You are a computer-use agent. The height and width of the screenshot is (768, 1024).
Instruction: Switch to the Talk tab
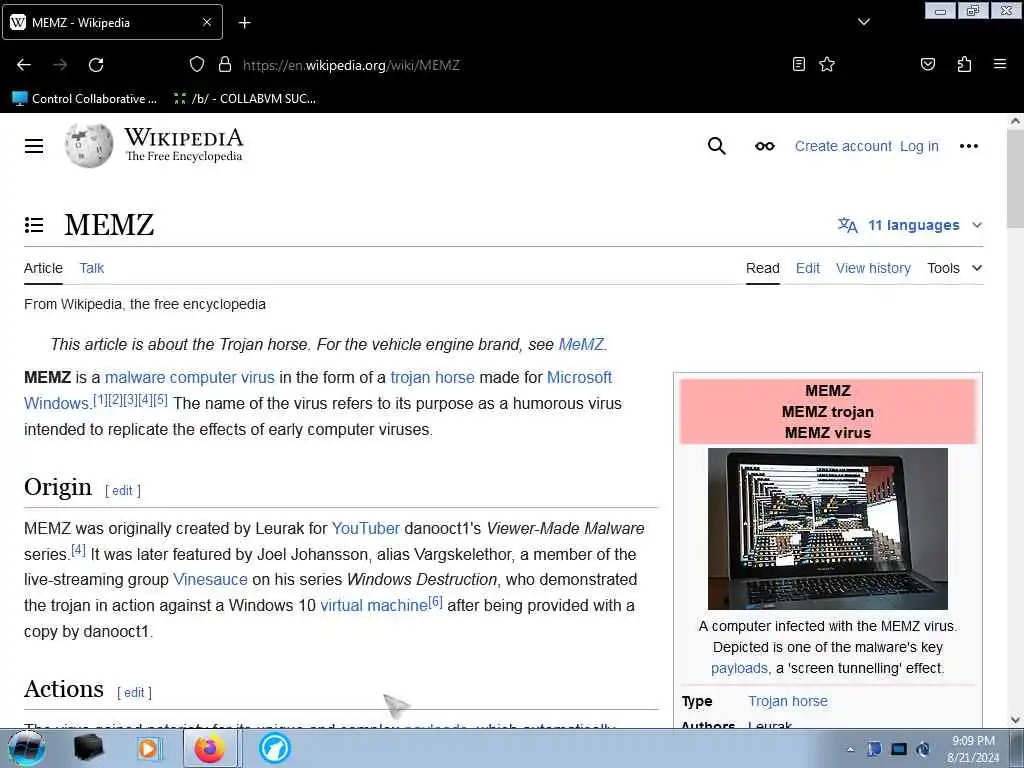[91, 268]
